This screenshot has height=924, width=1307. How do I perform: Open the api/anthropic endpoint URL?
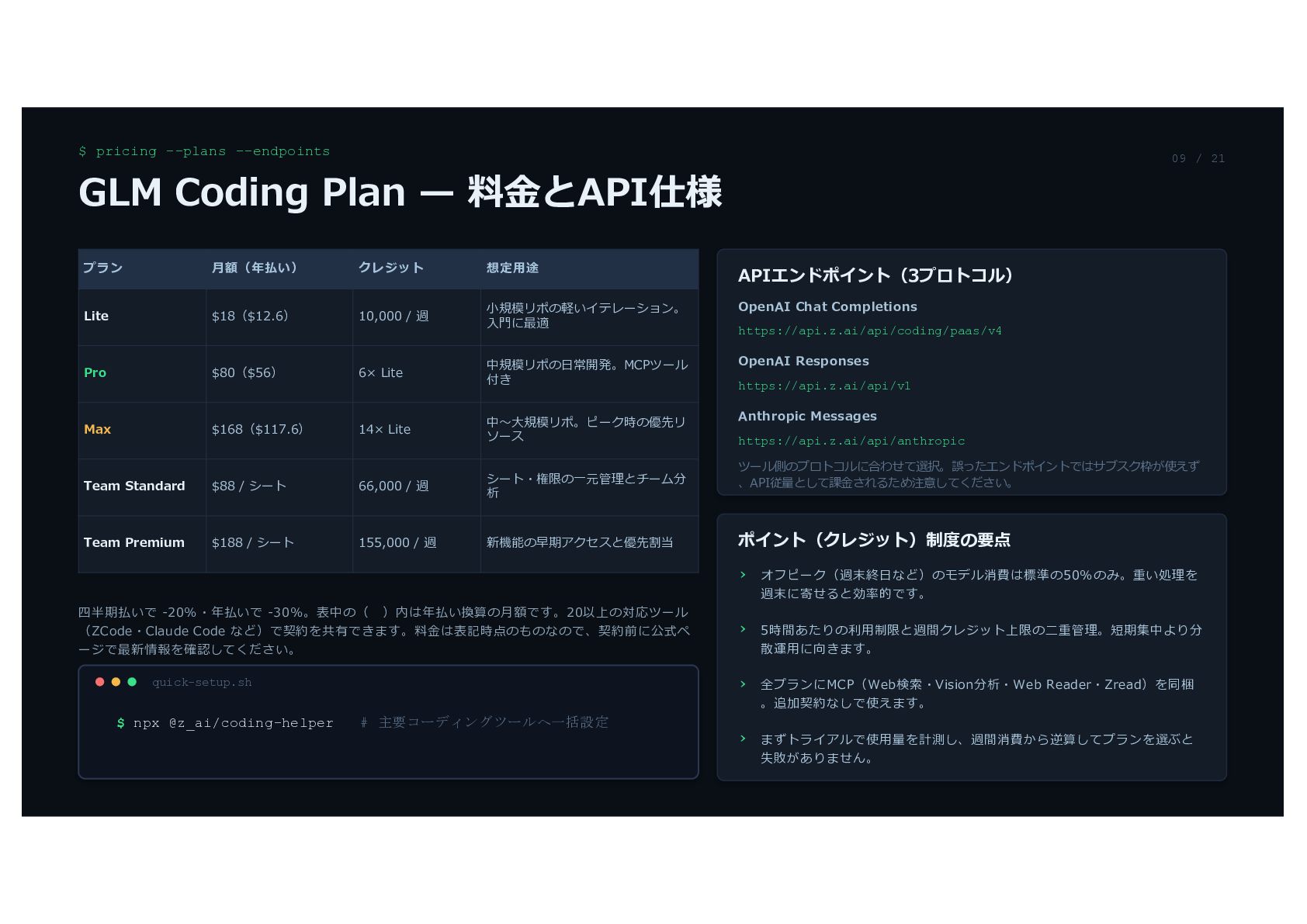coord(851,441)
